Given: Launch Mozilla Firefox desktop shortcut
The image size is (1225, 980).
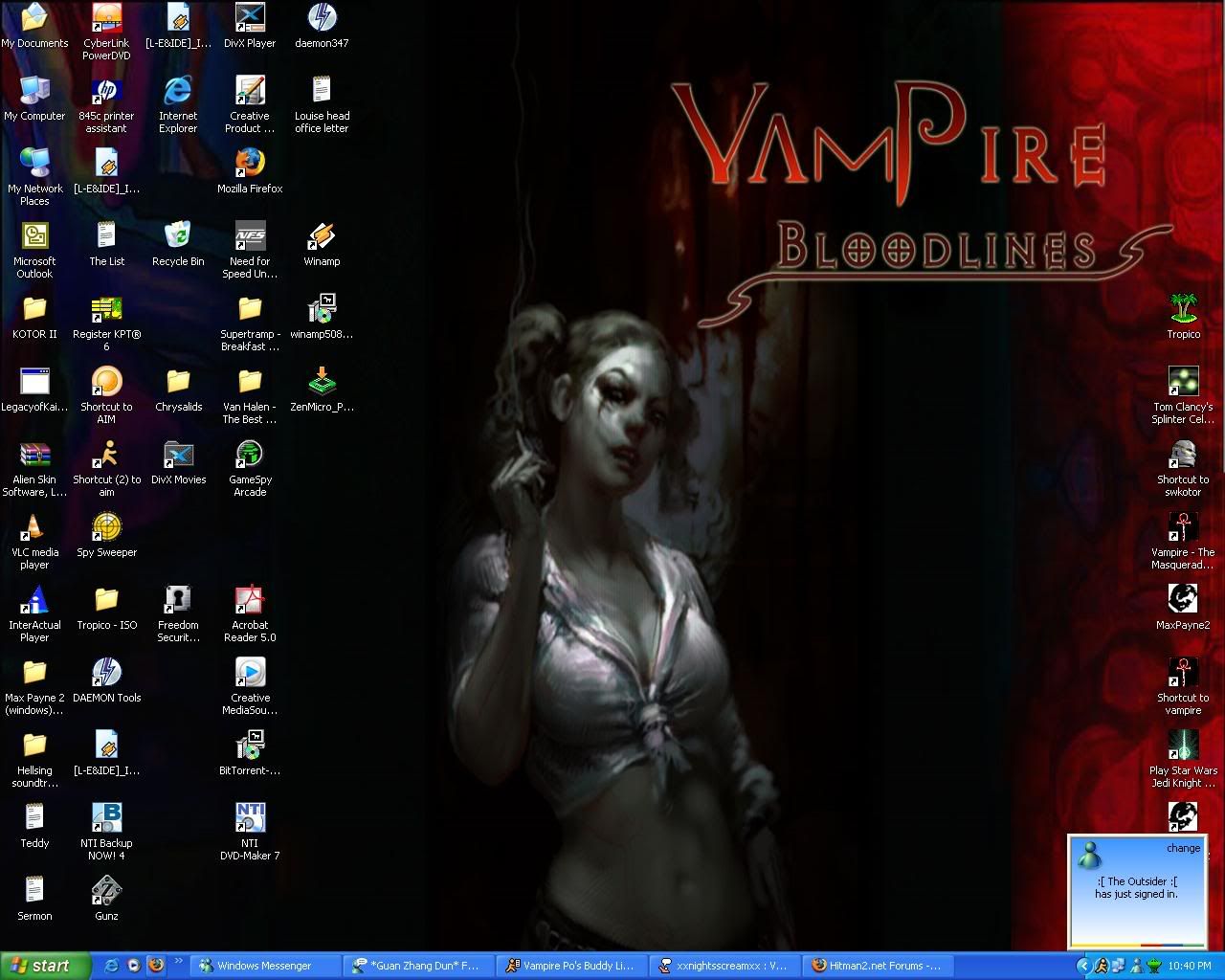Looking at the screenshot, I should coord(250,170).
